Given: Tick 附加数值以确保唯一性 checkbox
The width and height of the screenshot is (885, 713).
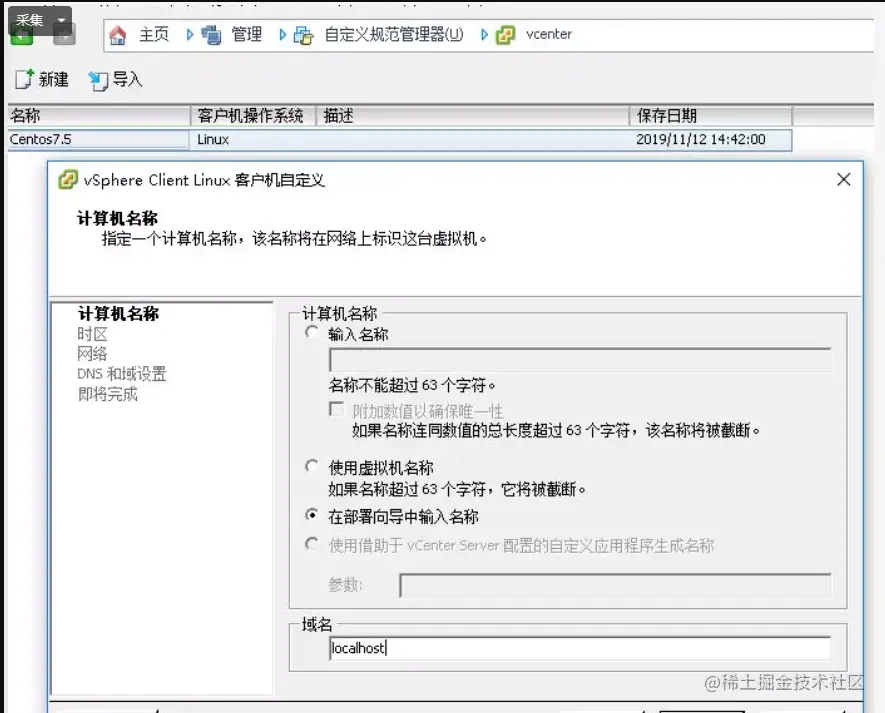Looking at the screenshot, I should pyautogui.click(x=336, y=409).
